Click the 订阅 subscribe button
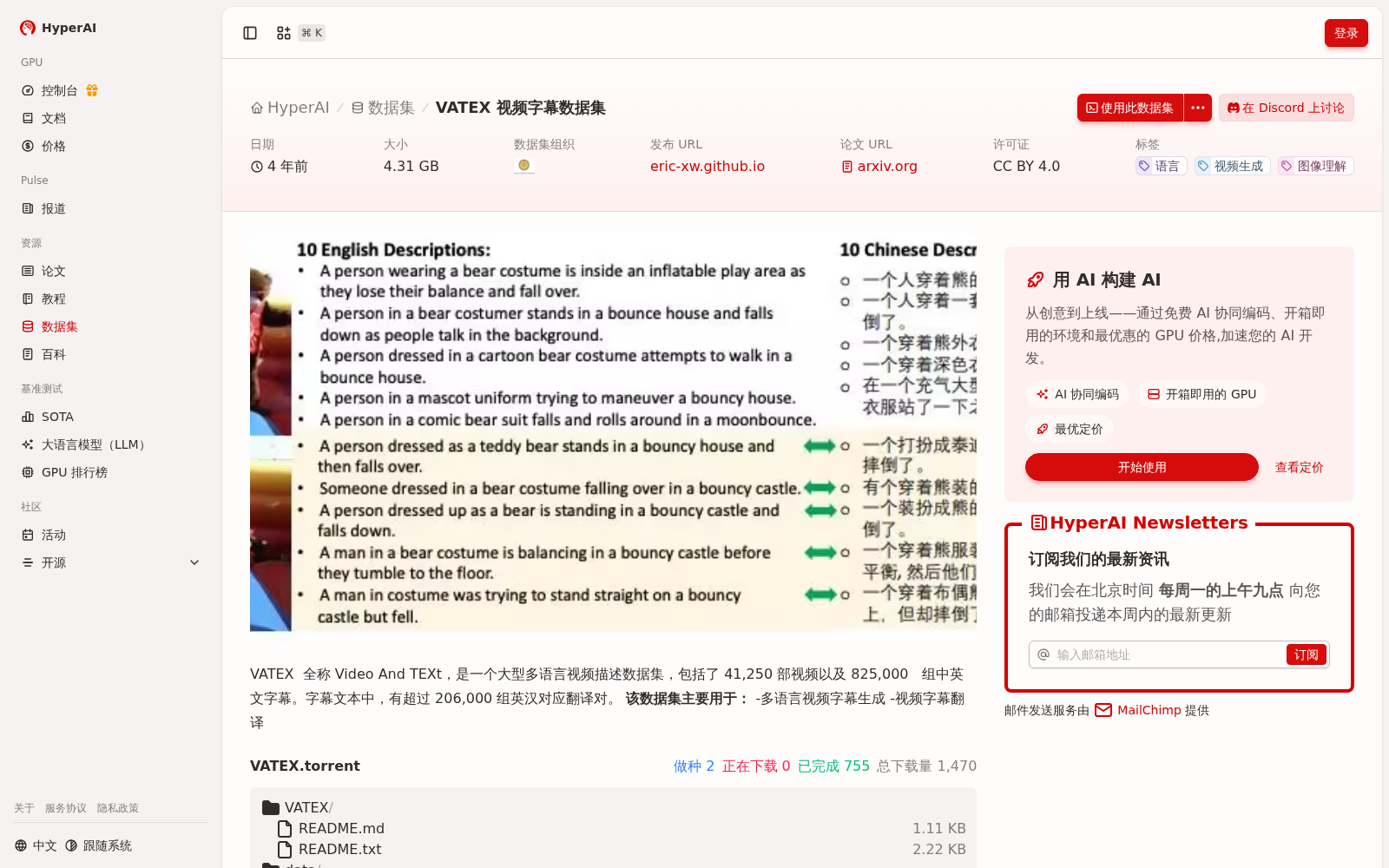Image resolution: width=1389 pixels, height=868 pixels. [1306, 654]
